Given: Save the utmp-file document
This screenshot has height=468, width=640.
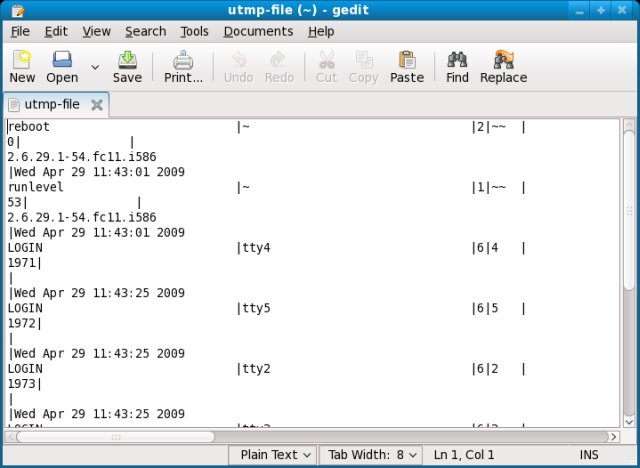Looking at the screenshot, I should (127, 67).
